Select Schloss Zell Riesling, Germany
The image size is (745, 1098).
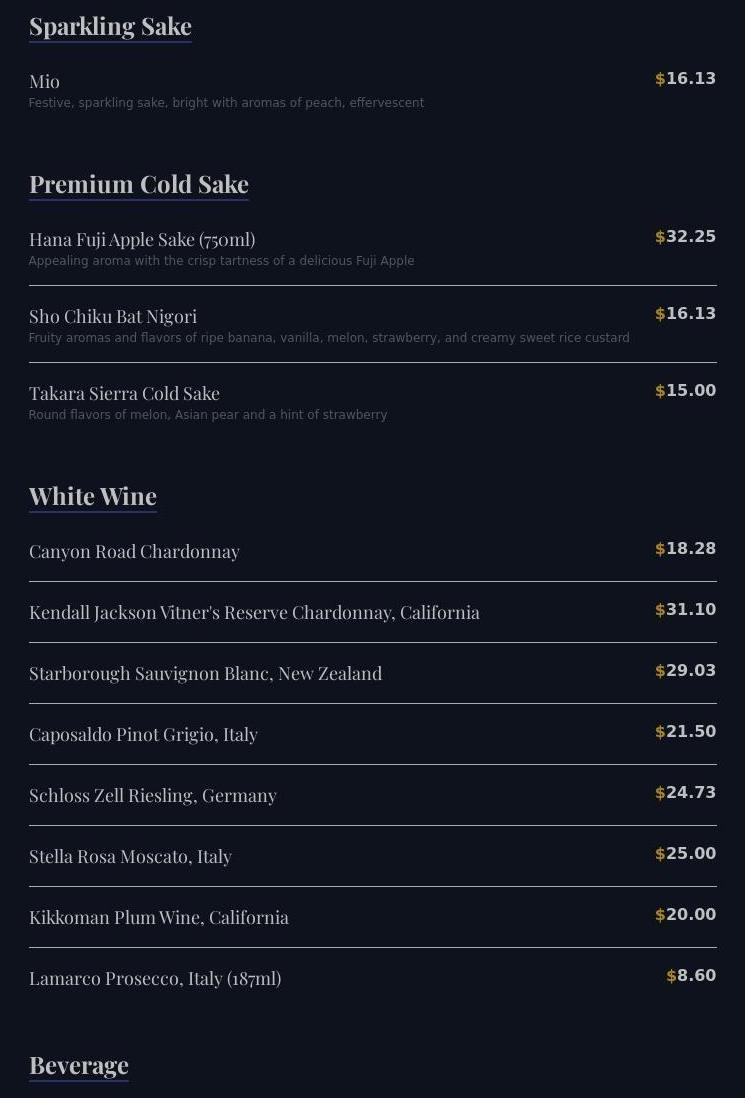[x=372, y=795]
